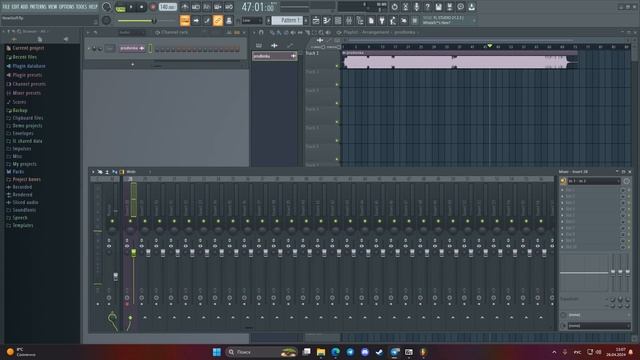
Task: Toggle the metronome icon
Action: (x=184, y=7)
